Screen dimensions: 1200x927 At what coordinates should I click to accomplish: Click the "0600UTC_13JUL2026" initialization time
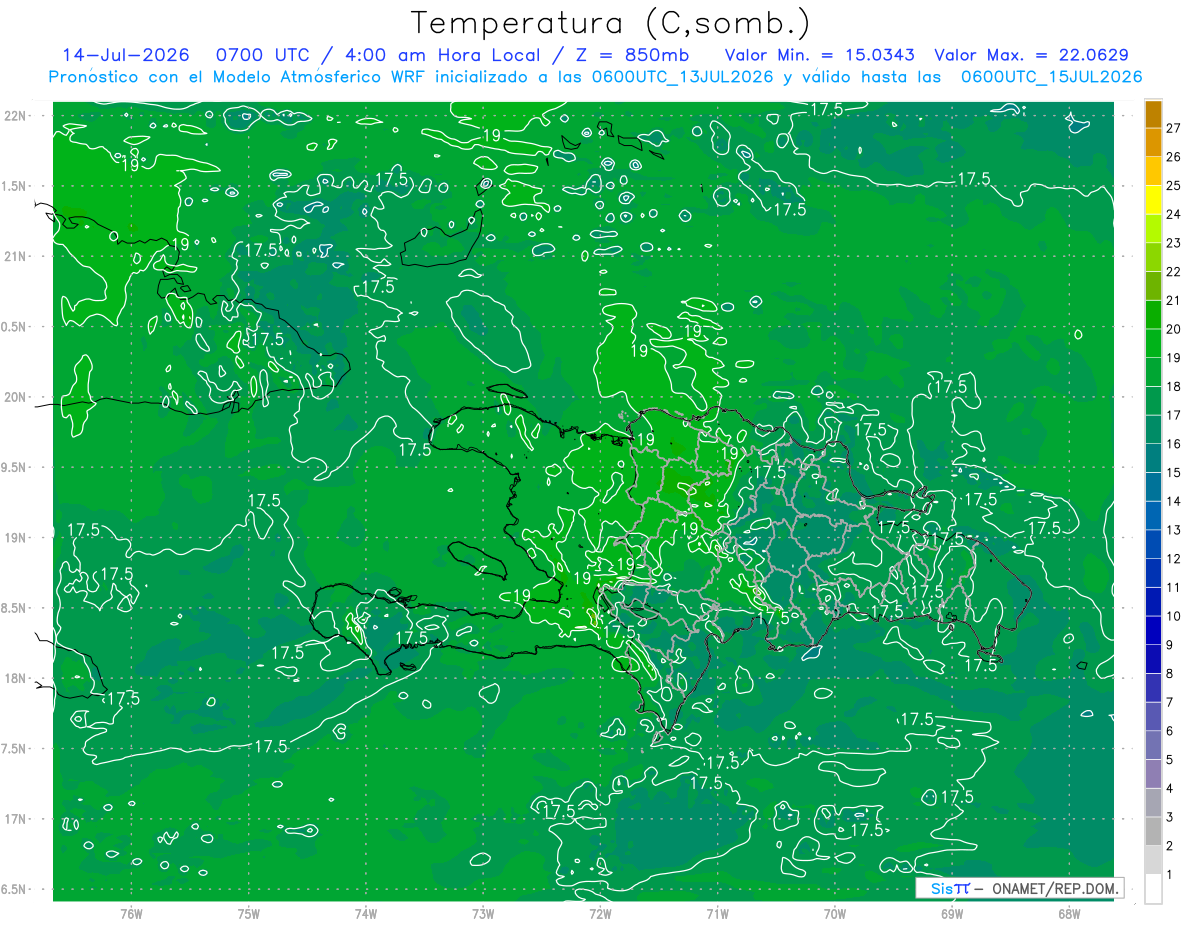[683, 77]
